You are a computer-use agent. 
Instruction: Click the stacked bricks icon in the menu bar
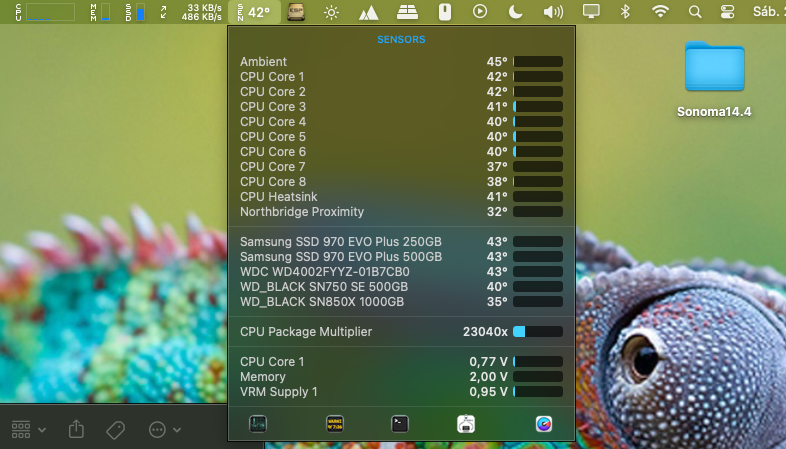pyautogui.click(x=408, y=12)
